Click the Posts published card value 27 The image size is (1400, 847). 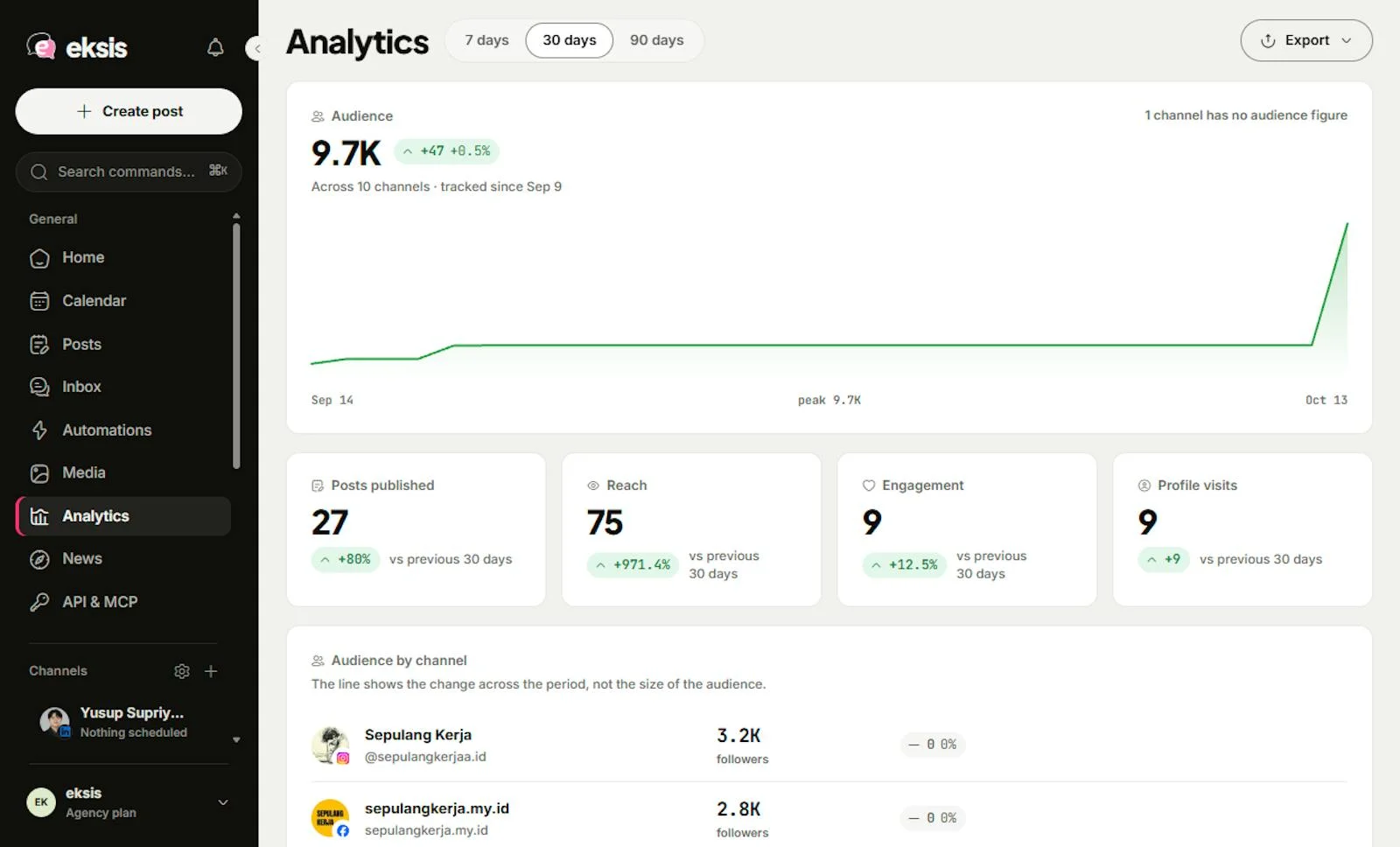point(330,522)
